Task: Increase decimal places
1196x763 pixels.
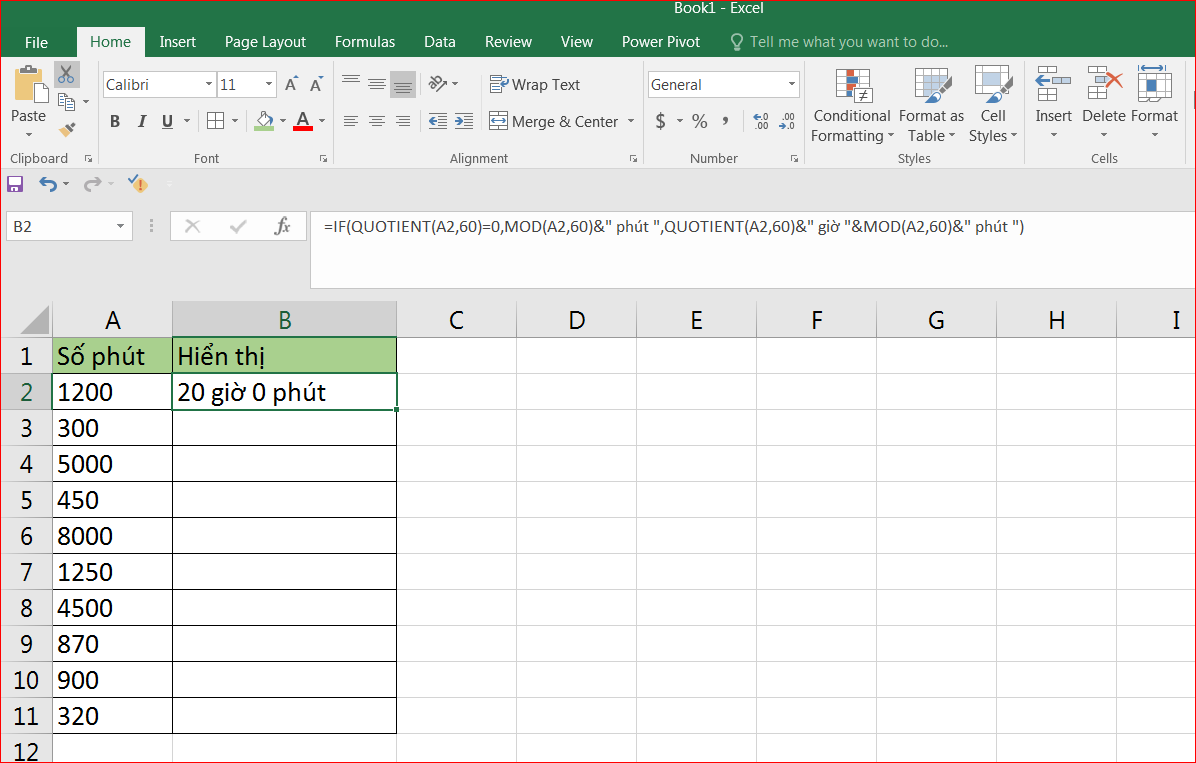Action: pos(760,121)
